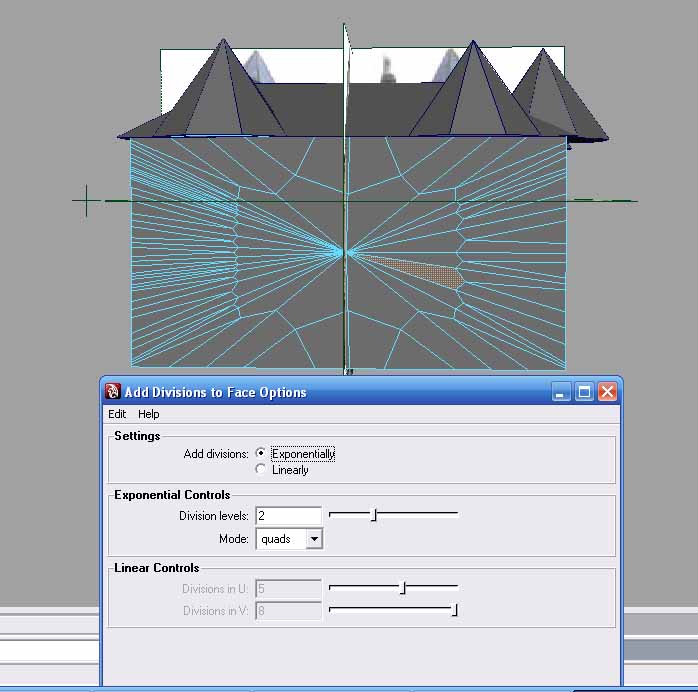Screen dimensions: 698x692
Task: Click the Divisions in V field
Action: coord(288,611)
